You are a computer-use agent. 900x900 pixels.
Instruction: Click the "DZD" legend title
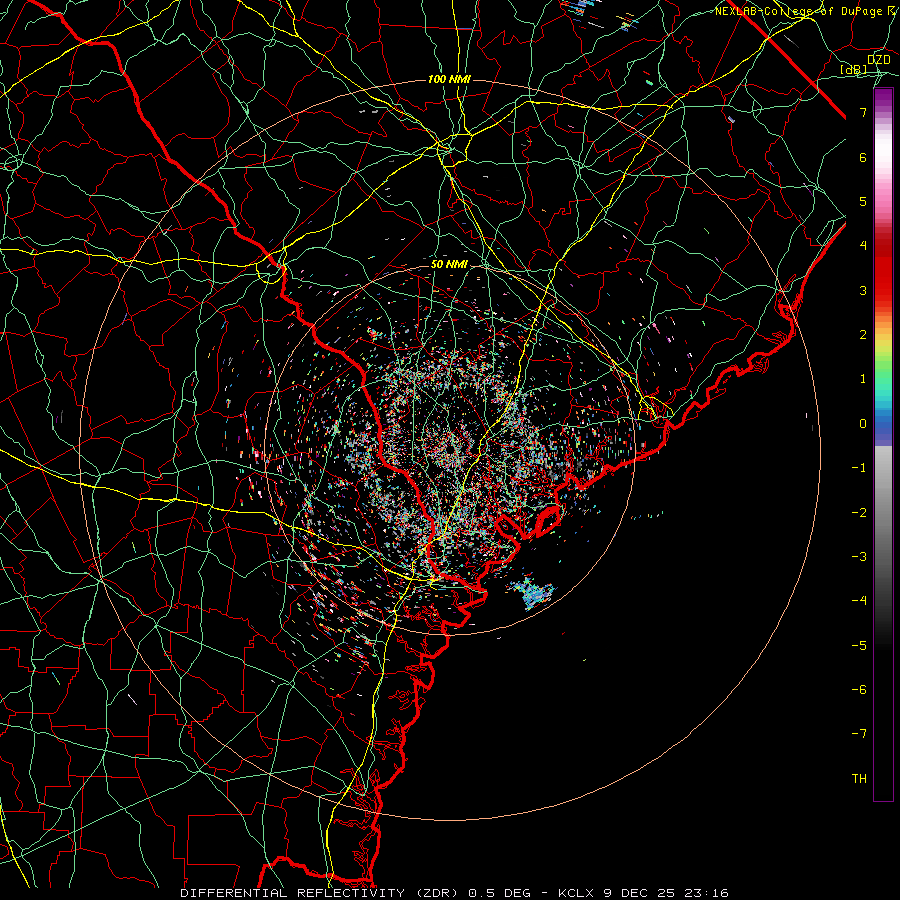[x=878, y=60]
